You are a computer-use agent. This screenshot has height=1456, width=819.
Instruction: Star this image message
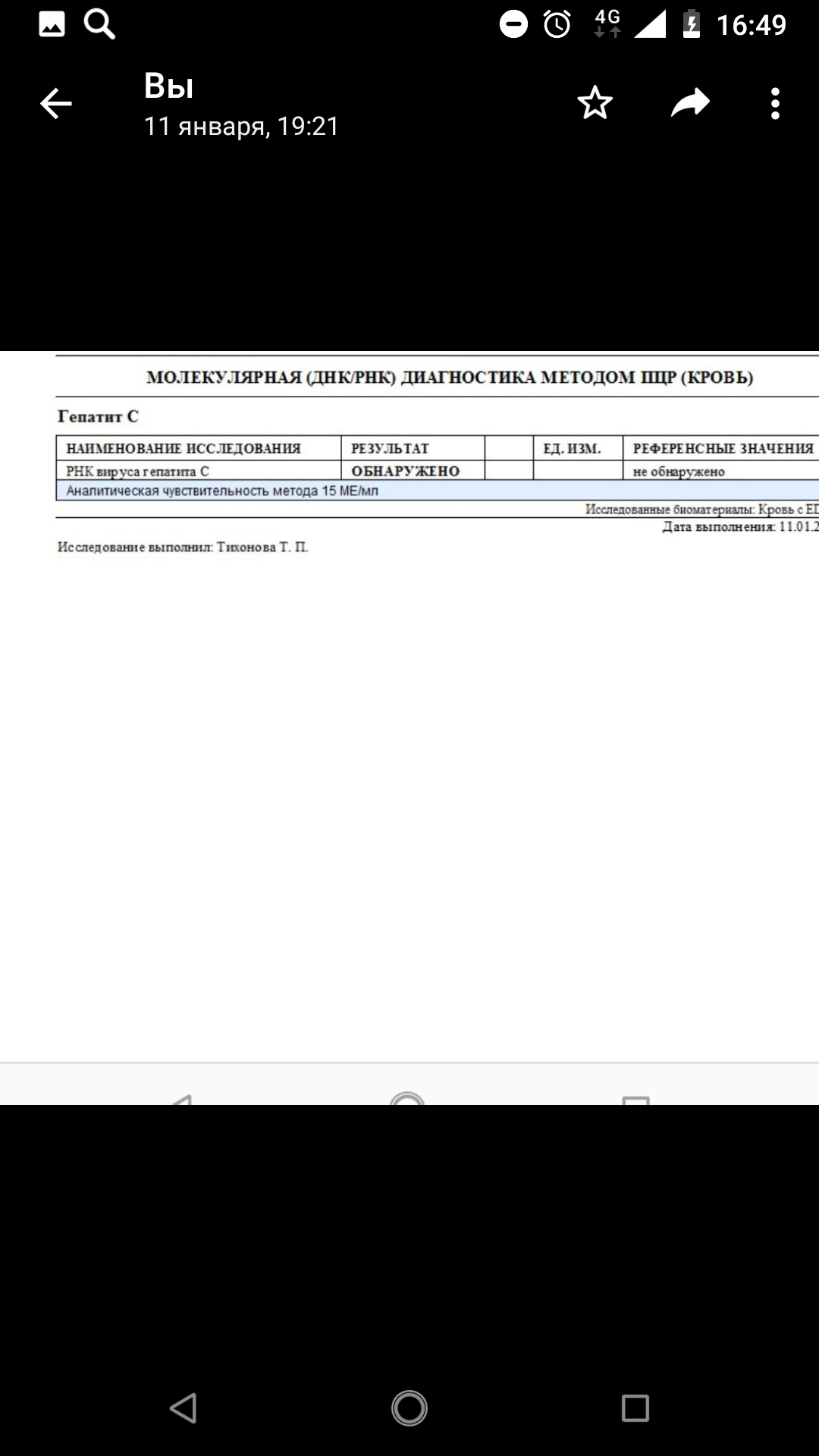[x=595, y=104]
